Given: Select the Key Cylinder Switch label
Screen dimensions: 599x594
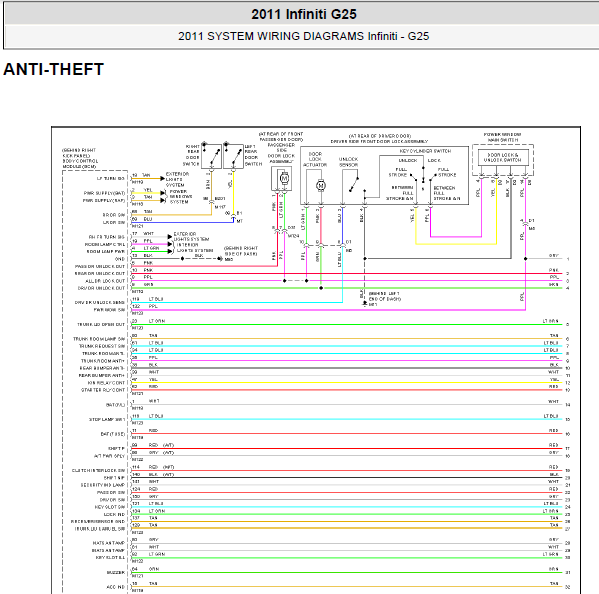Looking at the screenshot, I should (x=425, y=151).
